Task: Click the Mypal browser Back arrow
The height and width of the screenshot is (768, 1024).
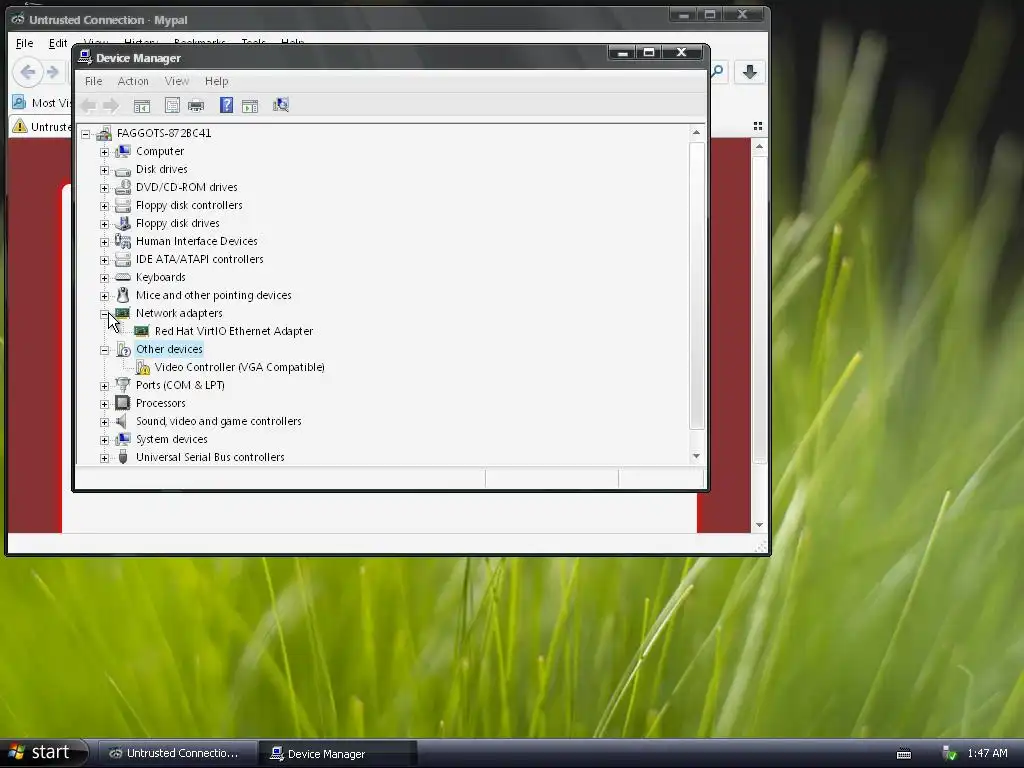Action: coord(27,72)
